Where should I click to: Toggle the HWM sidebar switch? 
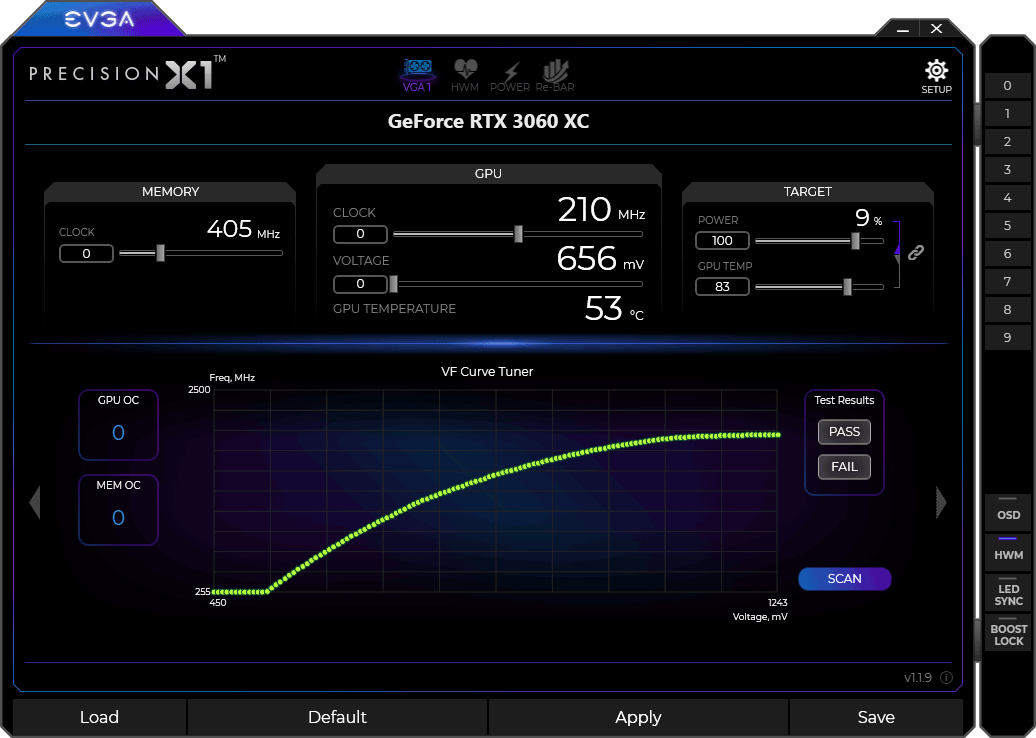coord(1008,551)
